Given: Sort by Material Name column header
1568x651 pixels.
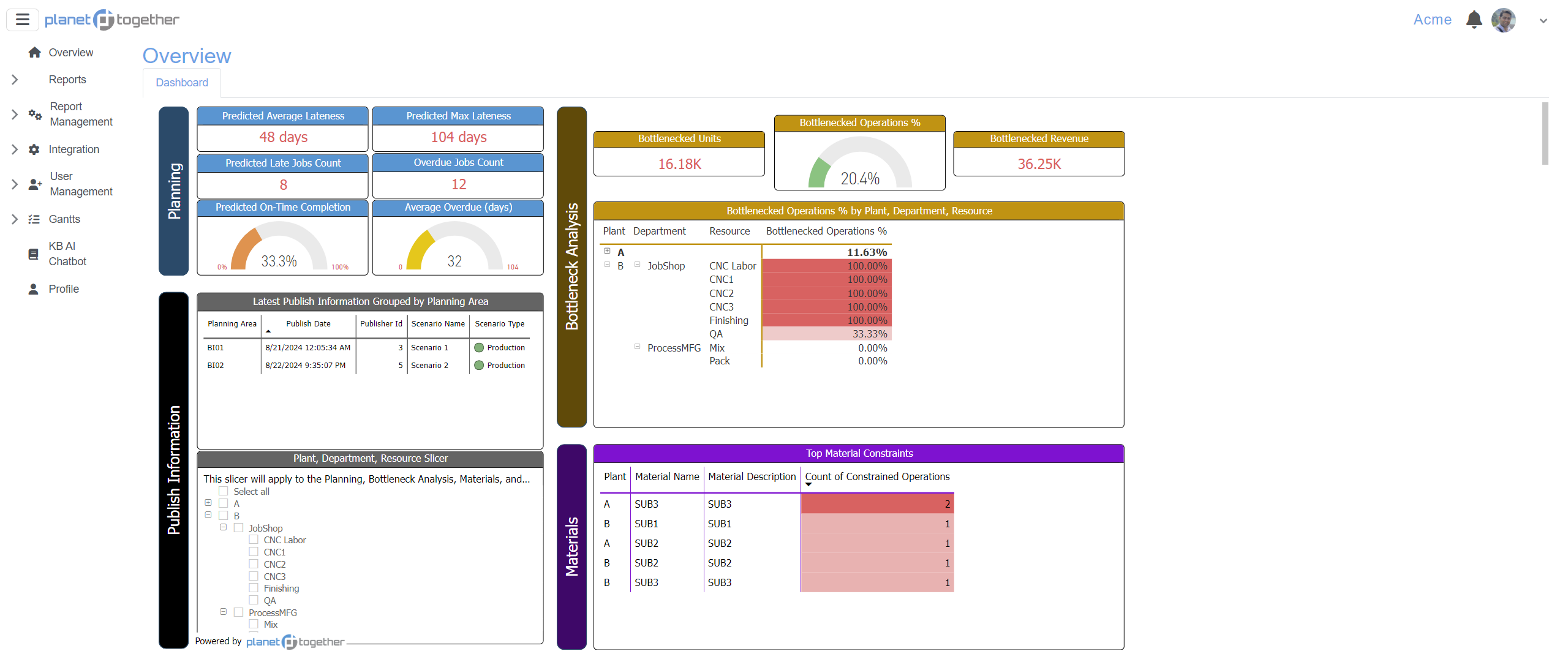Looking at the screenshot, I should pos(667,477).
